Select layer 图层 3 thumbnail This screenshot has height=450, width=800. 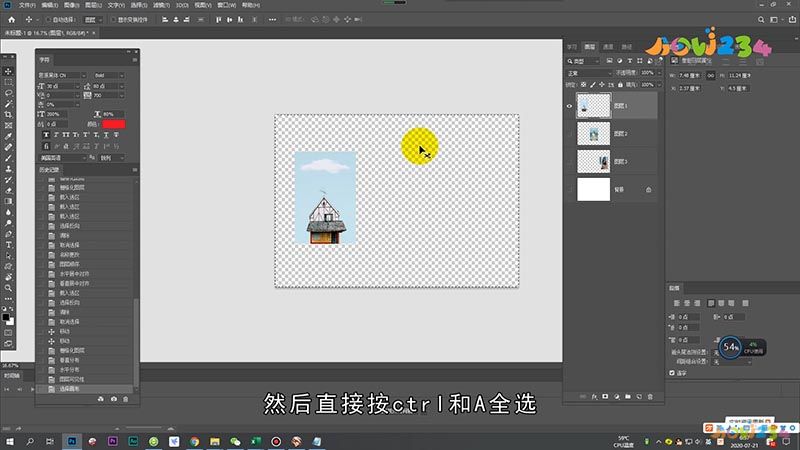pos(593,162)
